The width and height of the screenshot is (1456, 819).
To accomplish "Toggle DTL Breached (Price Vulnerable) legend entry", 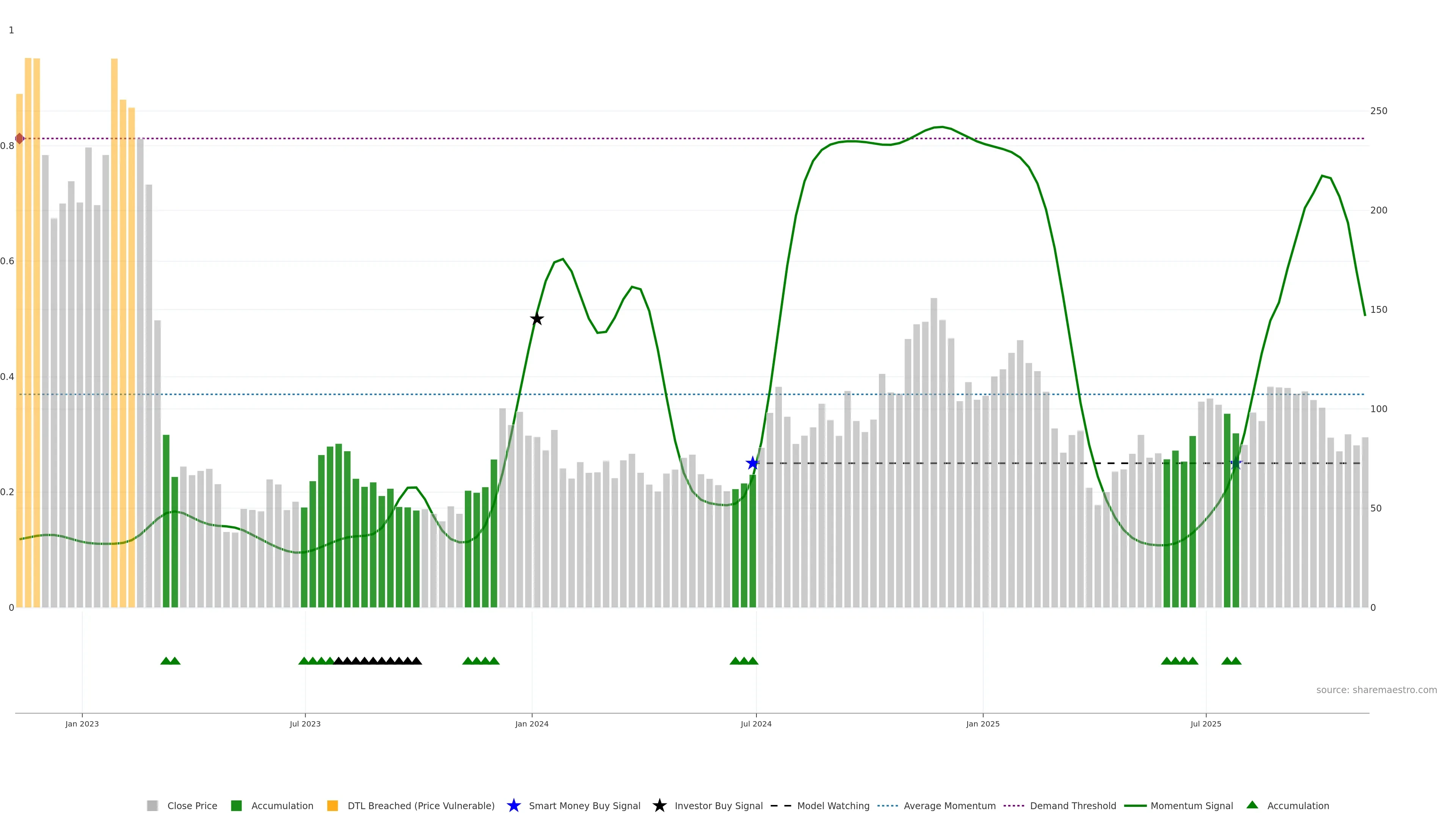I will (420, 805).
